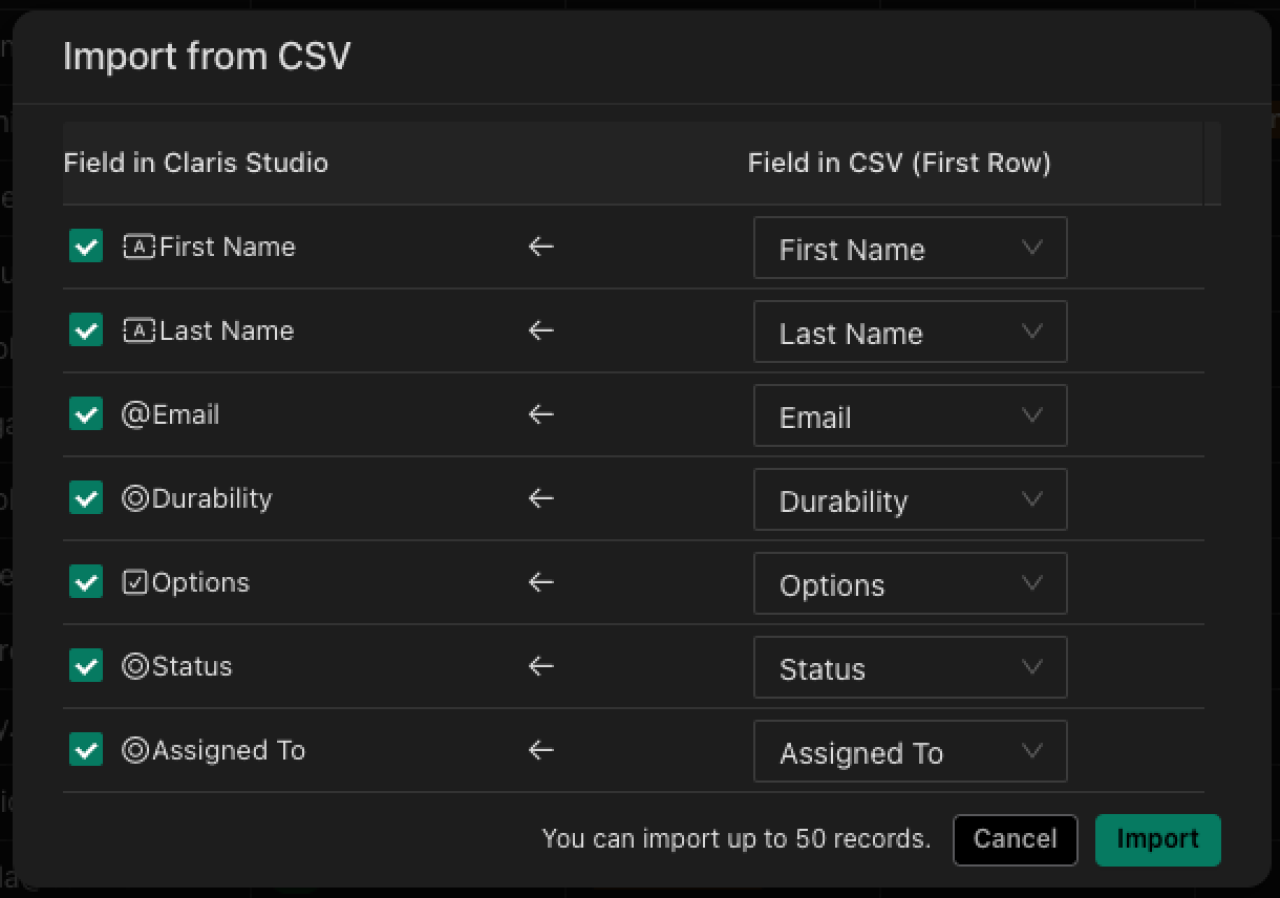Cancel the CSV import dialog
This screenshot has height=898, width=1280.
(1015, 839)
